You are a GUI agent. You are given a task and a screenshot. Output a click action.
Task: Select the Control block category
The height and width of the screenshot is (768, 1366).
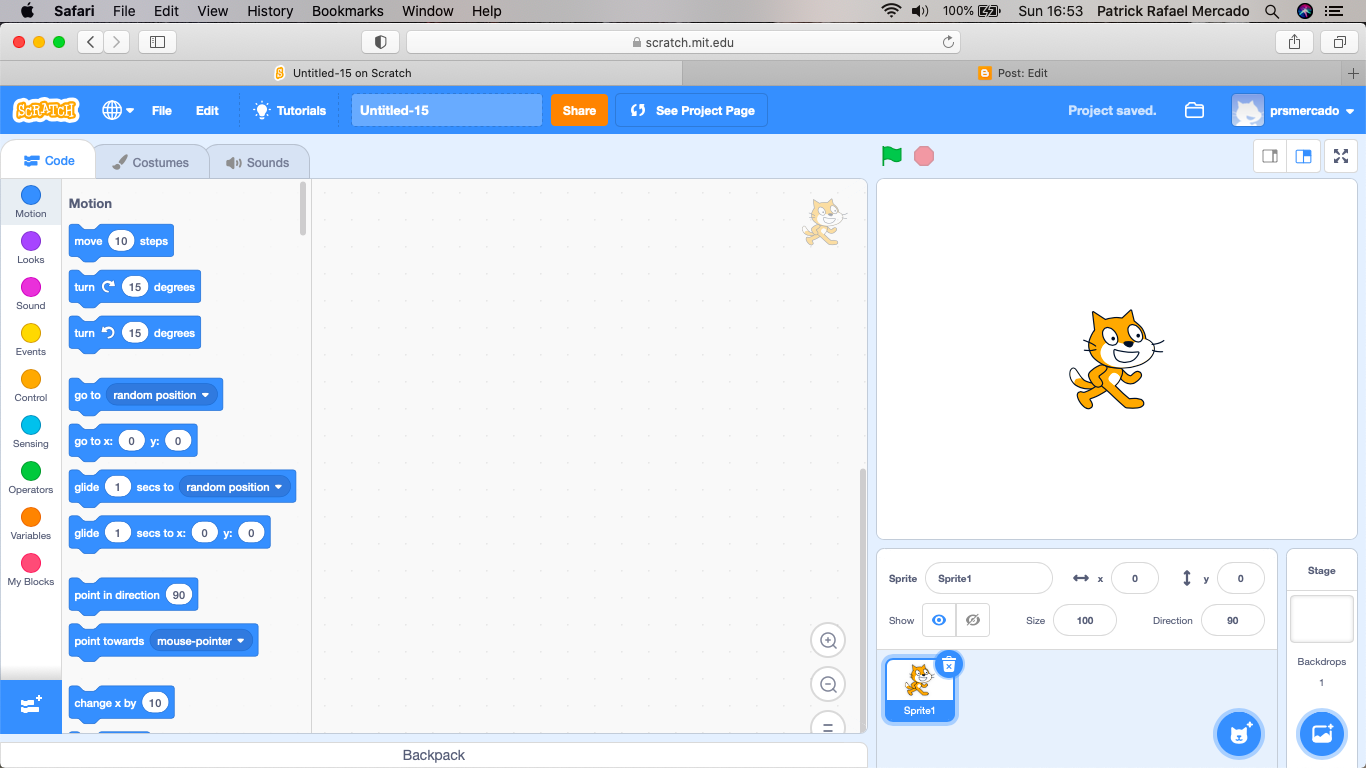pyautogui.click(x=31, y=385)
